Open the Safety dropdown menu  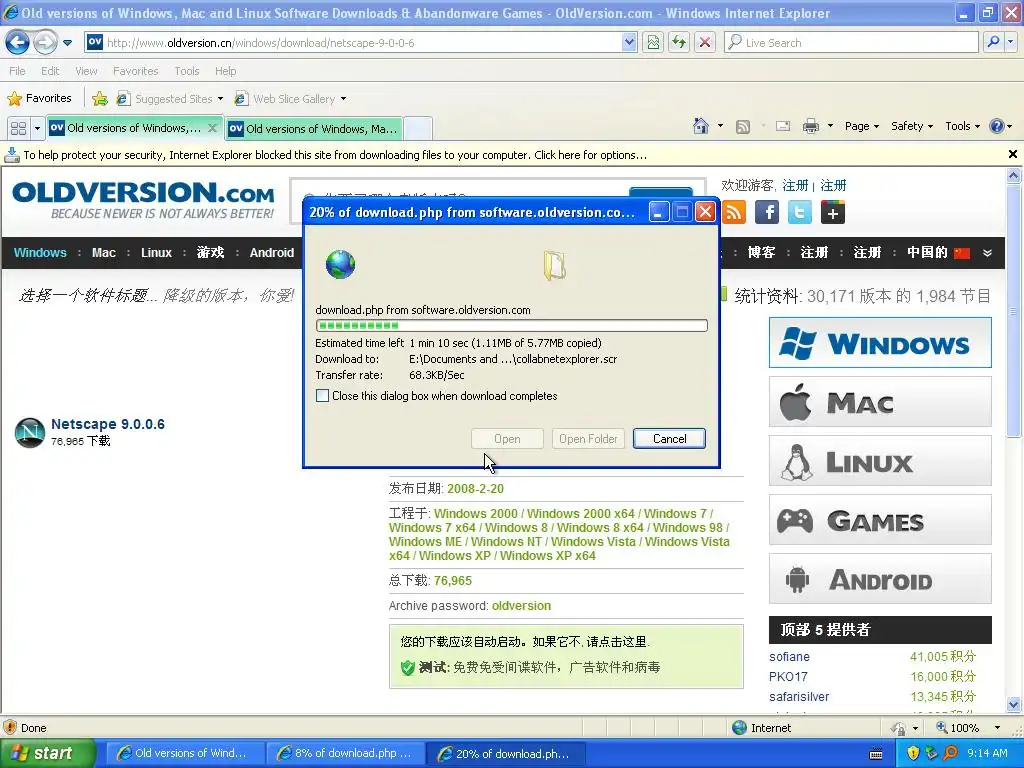tap(912, 126)
